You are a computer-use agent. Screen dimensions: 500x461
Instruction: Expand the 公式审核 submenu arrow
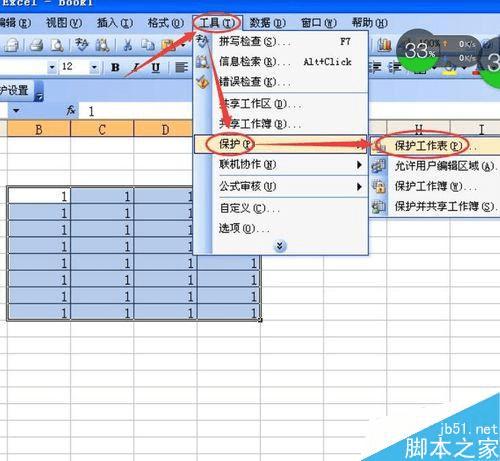click(x=359, y=186)
